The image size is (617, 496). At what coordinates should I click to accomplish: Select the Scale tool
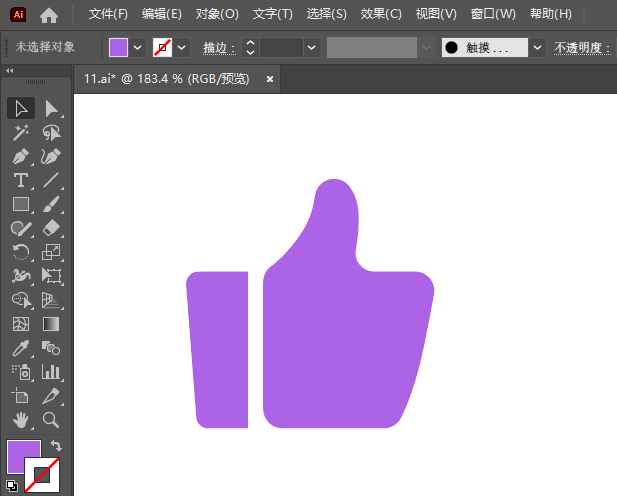(51, 252)
